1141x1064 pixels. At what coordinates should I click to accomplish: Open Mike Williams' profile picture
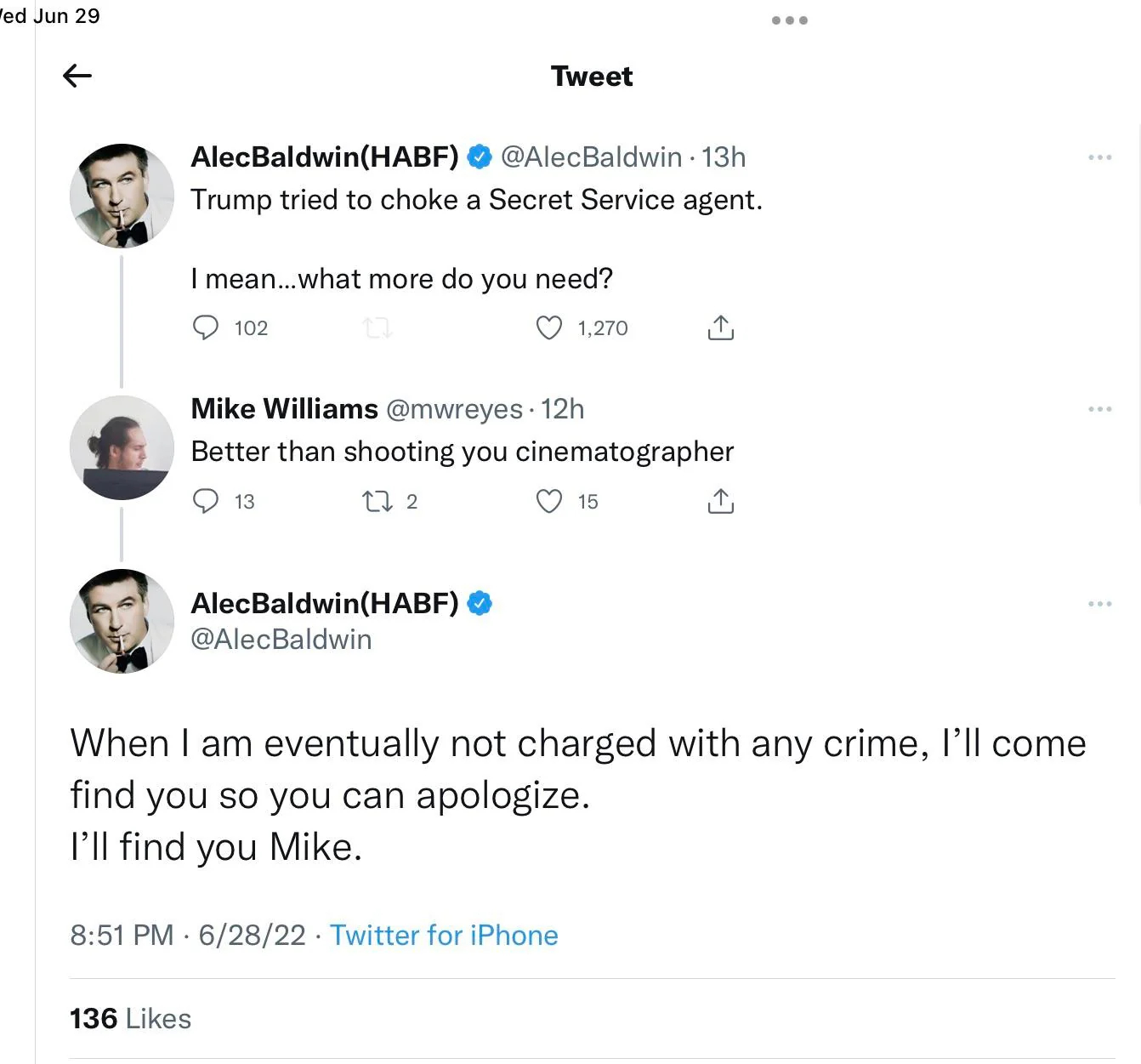click(122, 447)
